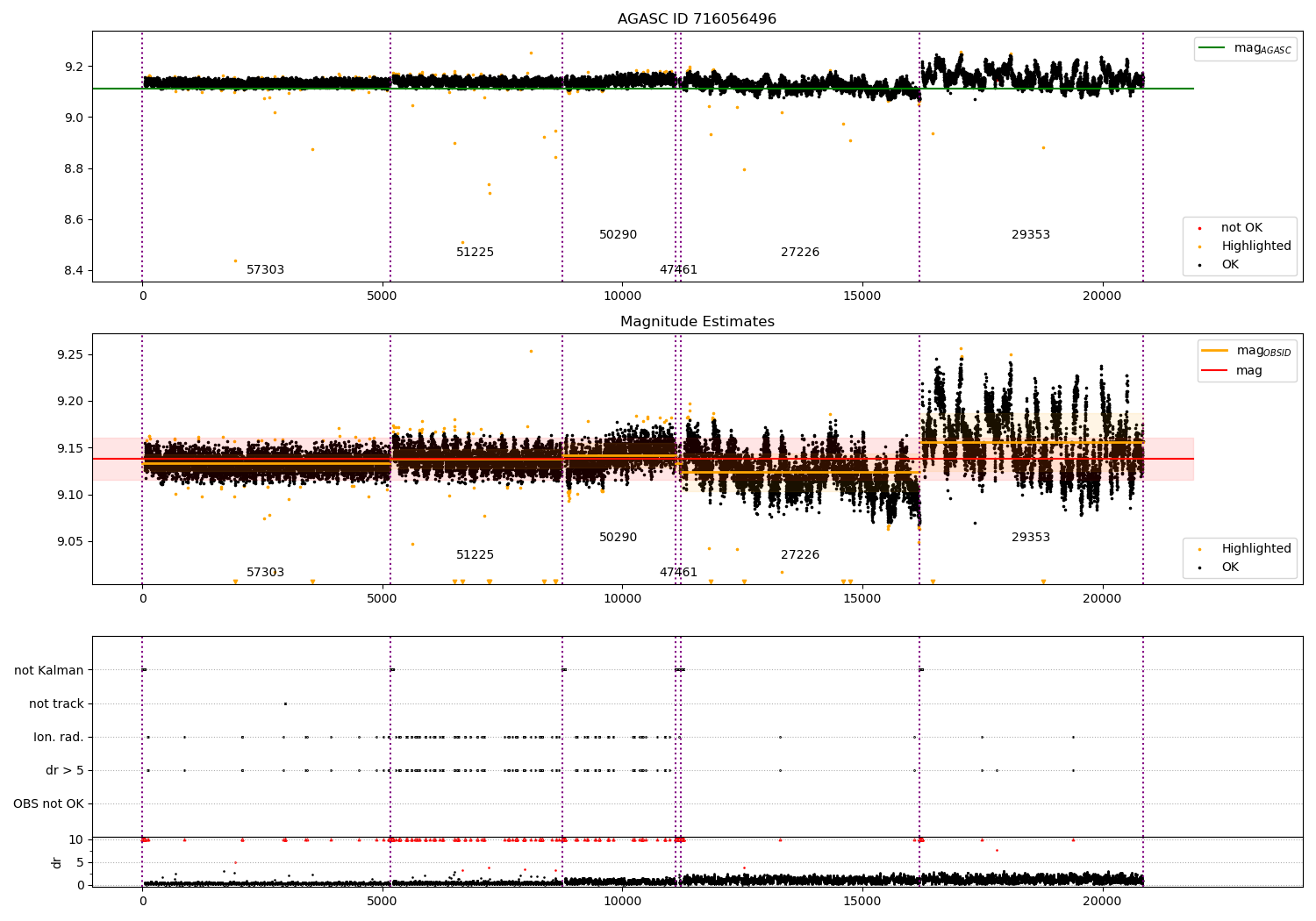This screenshot has height=921, width=1316.
Task: Click the green mag AGASC legend line sample
Action: coord(1213,48)
